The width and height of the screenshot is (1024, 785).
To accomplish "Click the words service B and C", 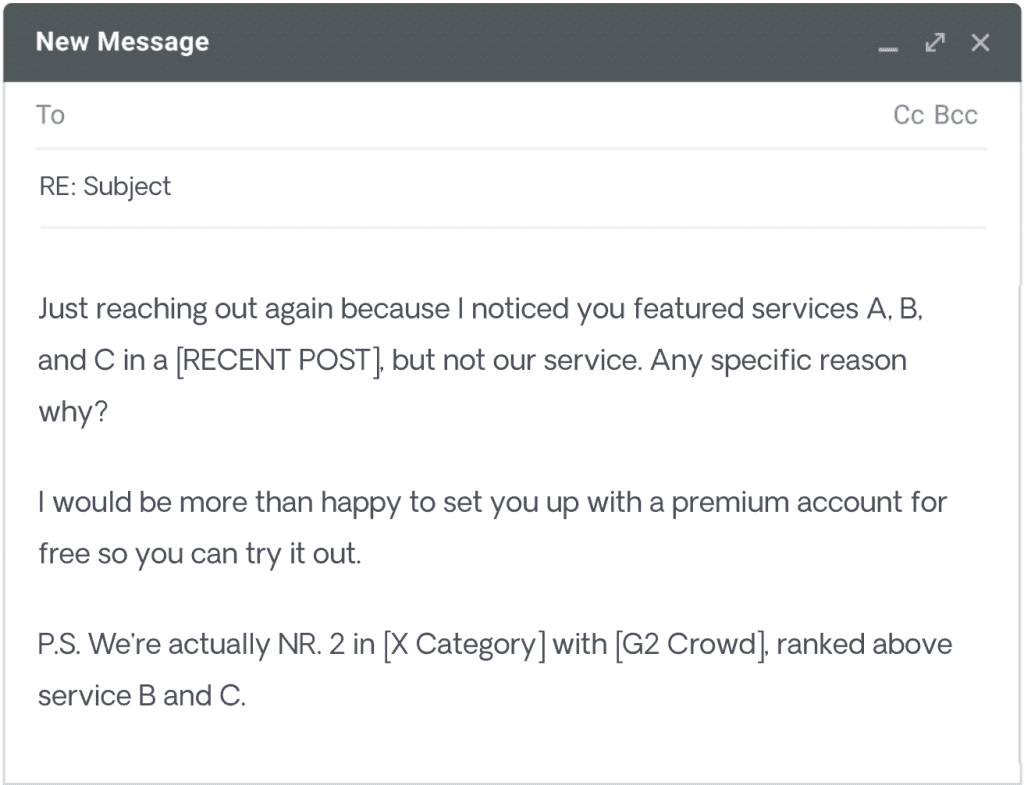I will point(140,696).
